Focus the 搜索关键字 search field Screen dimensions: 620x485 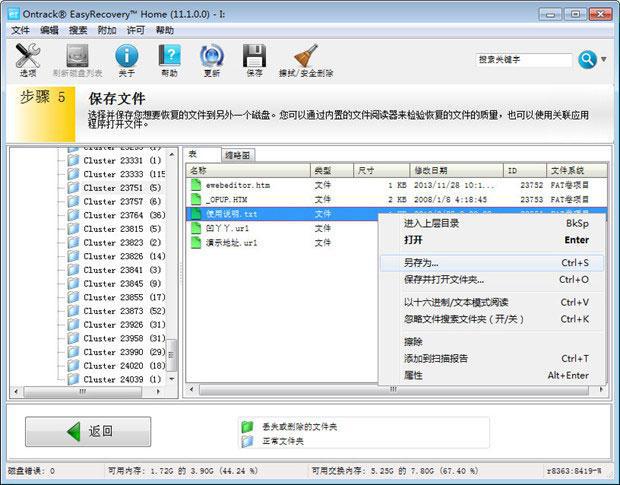(524, 60)
